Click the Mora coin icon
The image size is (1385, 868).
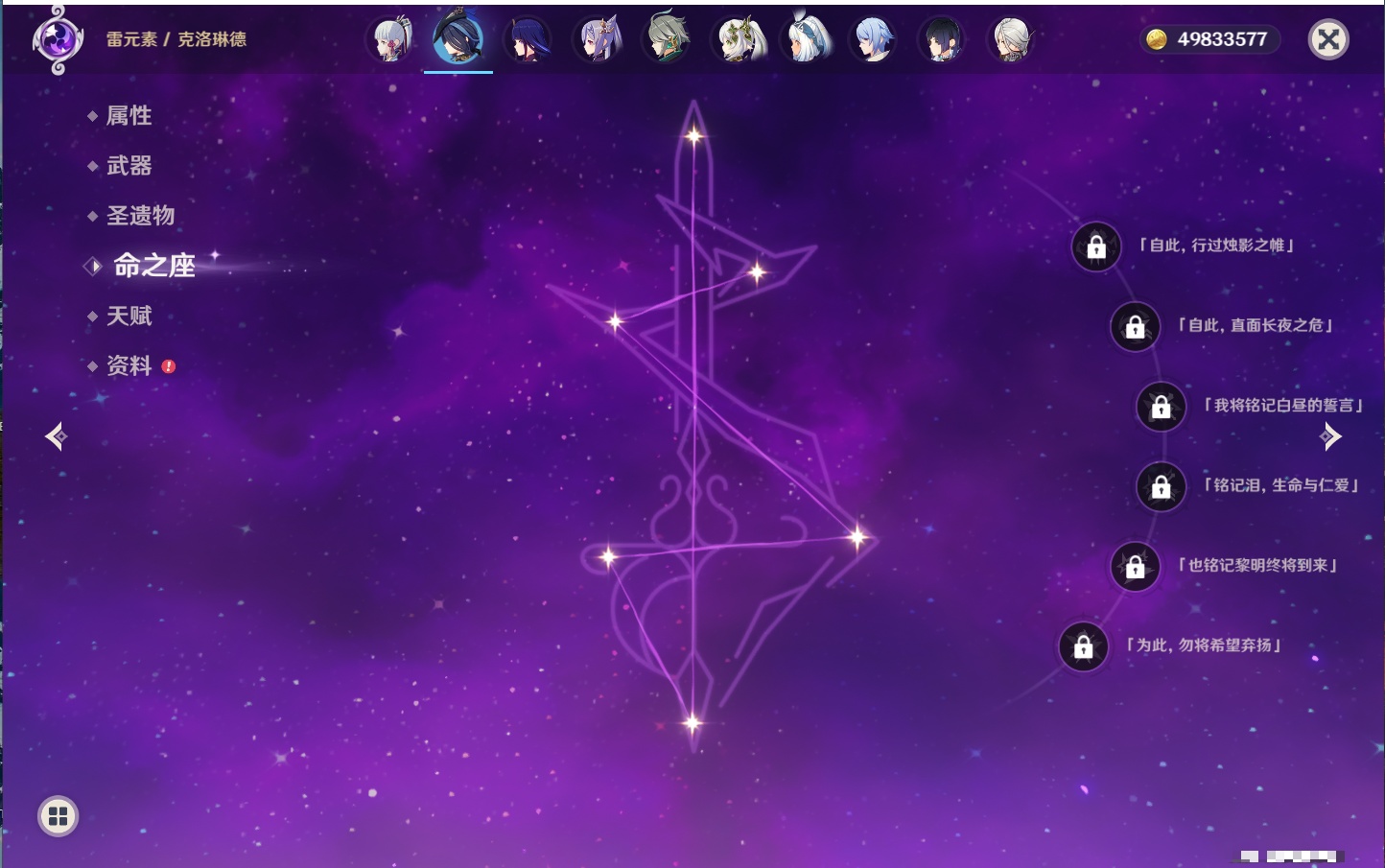pyautogui.click(x=1157, y=39)
